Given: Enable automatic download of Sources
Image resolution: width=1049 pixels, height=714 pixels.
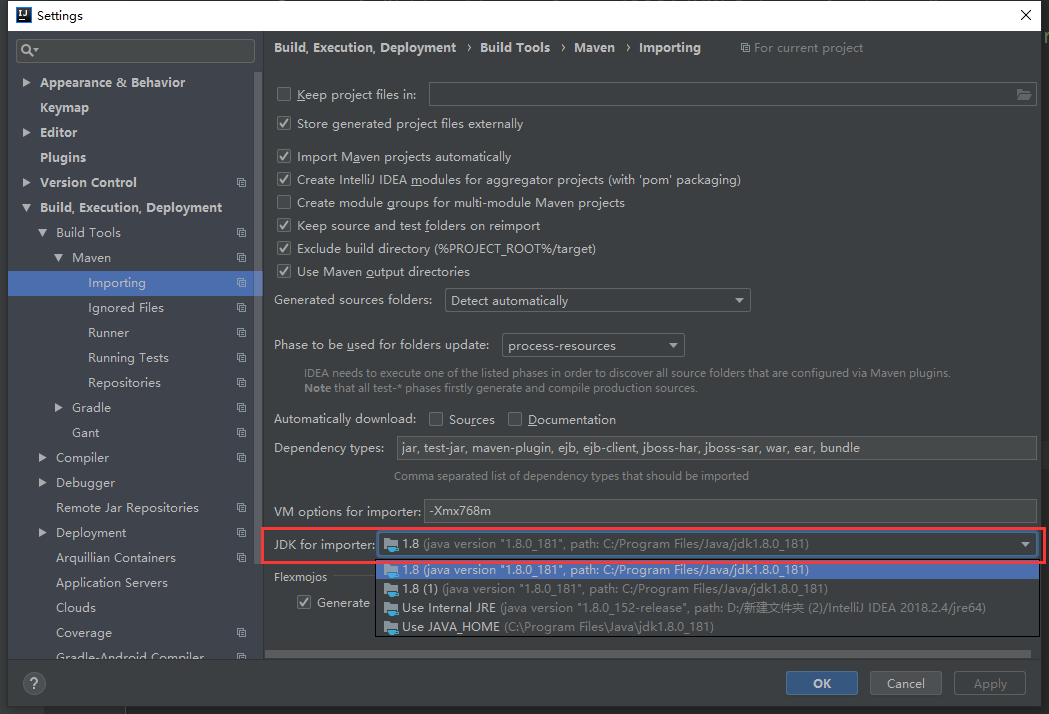Looking at the screenshot, I should (x=436, y=419).
